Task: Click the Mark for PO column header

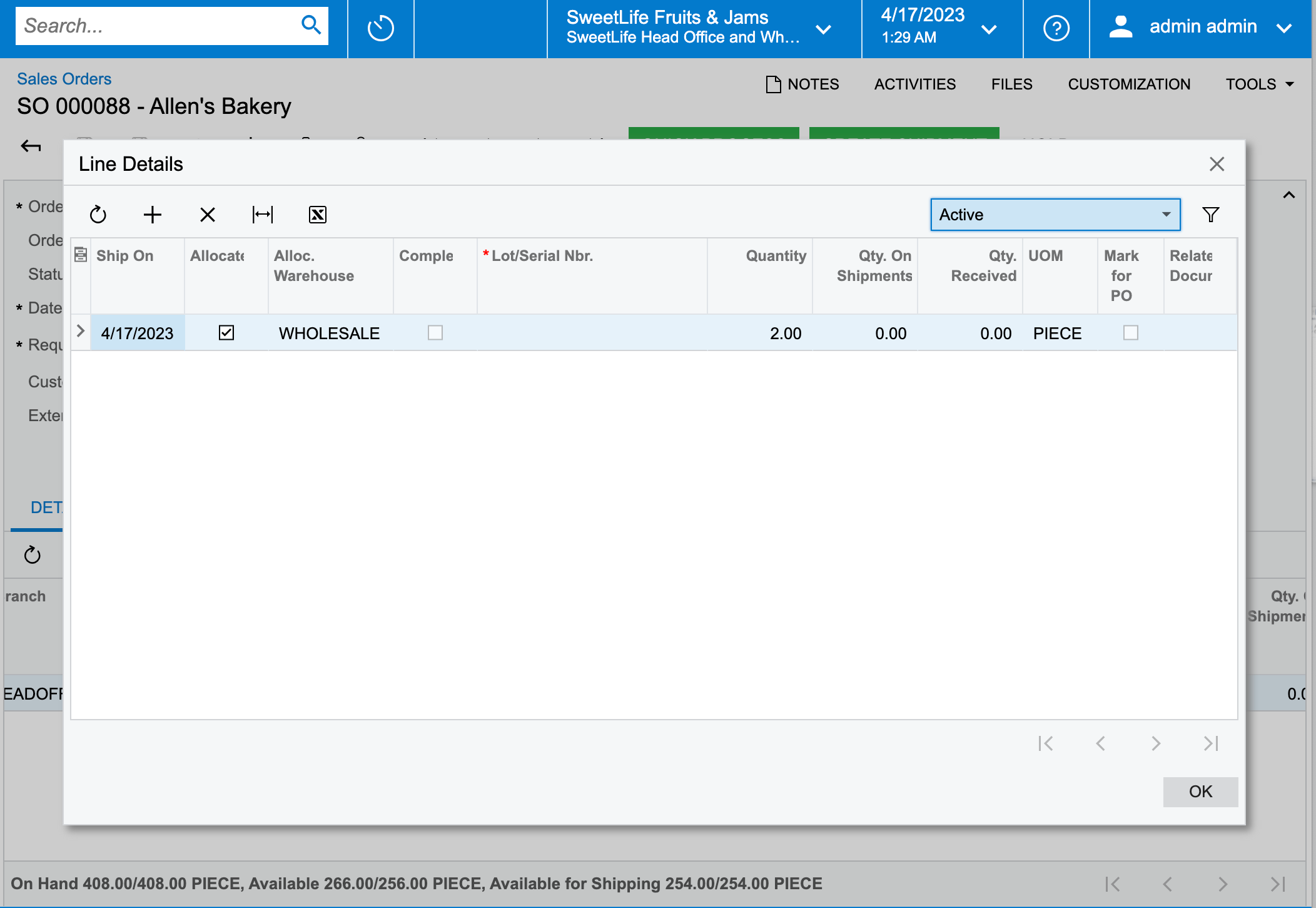Action: 1131,275
